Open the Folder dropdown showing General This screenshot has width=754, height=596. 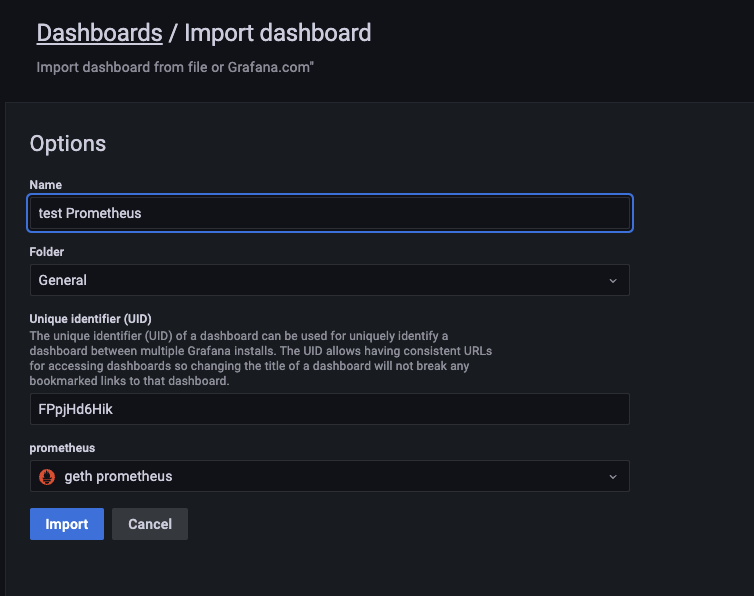click(330, 280)
